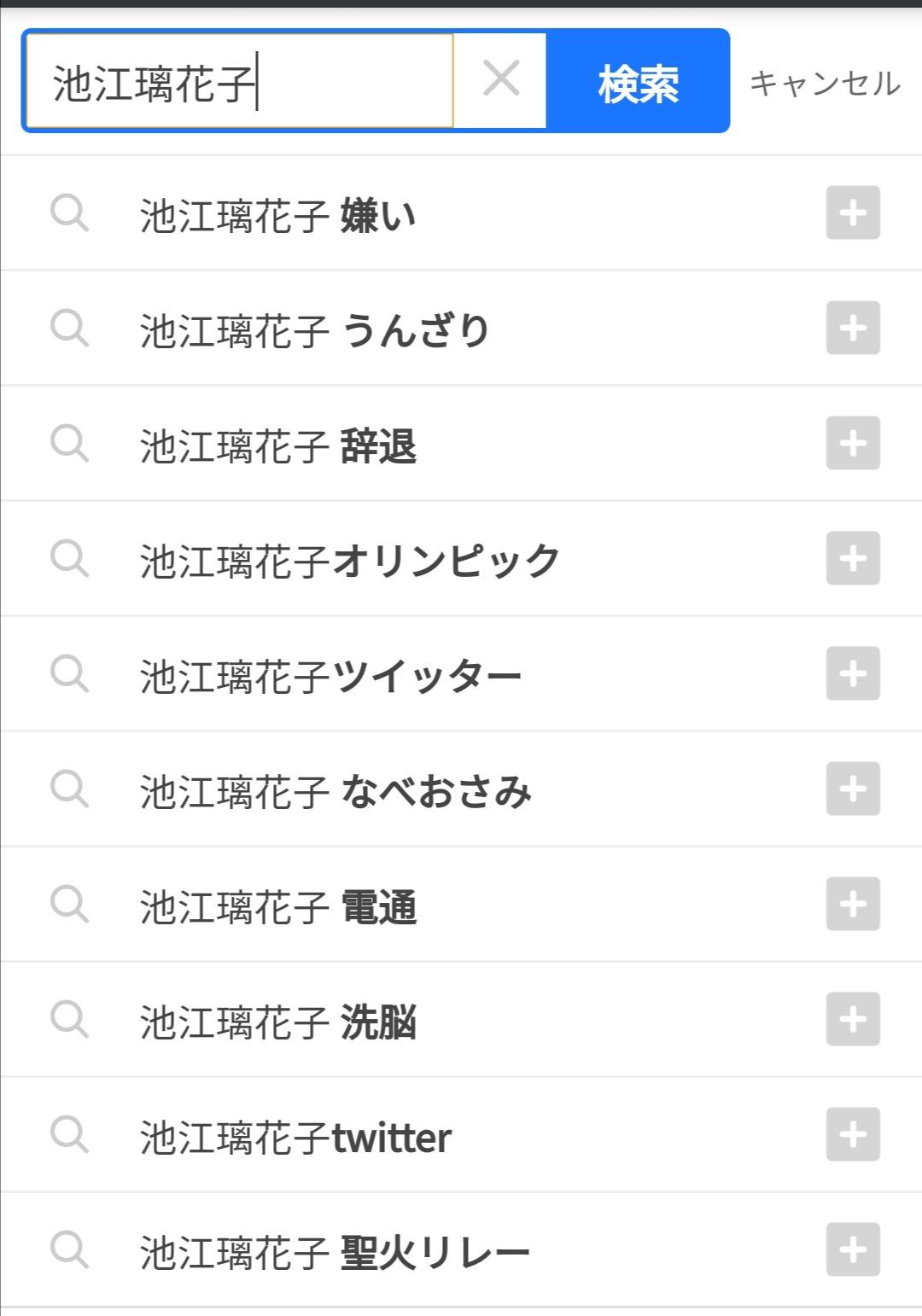Choose the 池江璃花子 うんざり suggestion
This screenshot has height=1316, width=922.
pyautogui.click(x=314, y=329)
